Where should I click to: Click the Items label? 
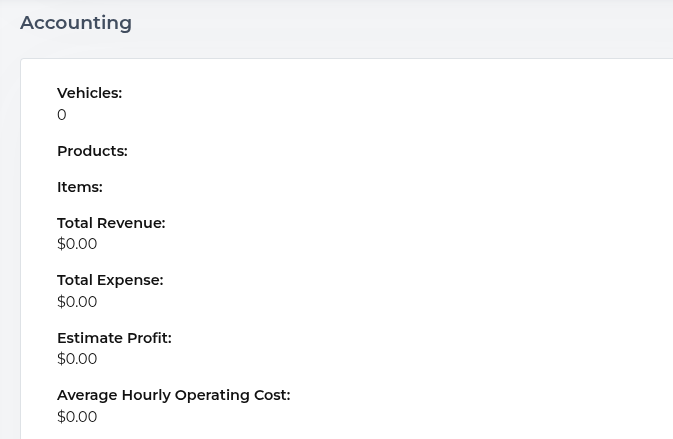pyautogui.click(x=79, y=187)
